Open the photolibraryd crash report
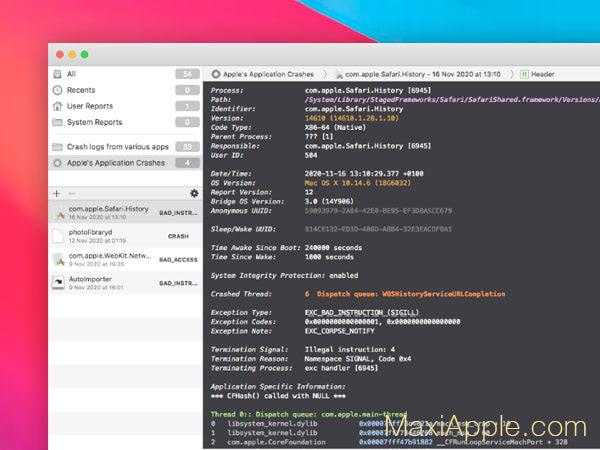Image resolution: width=600 pixels, height=450 pixels. (125, 236)
